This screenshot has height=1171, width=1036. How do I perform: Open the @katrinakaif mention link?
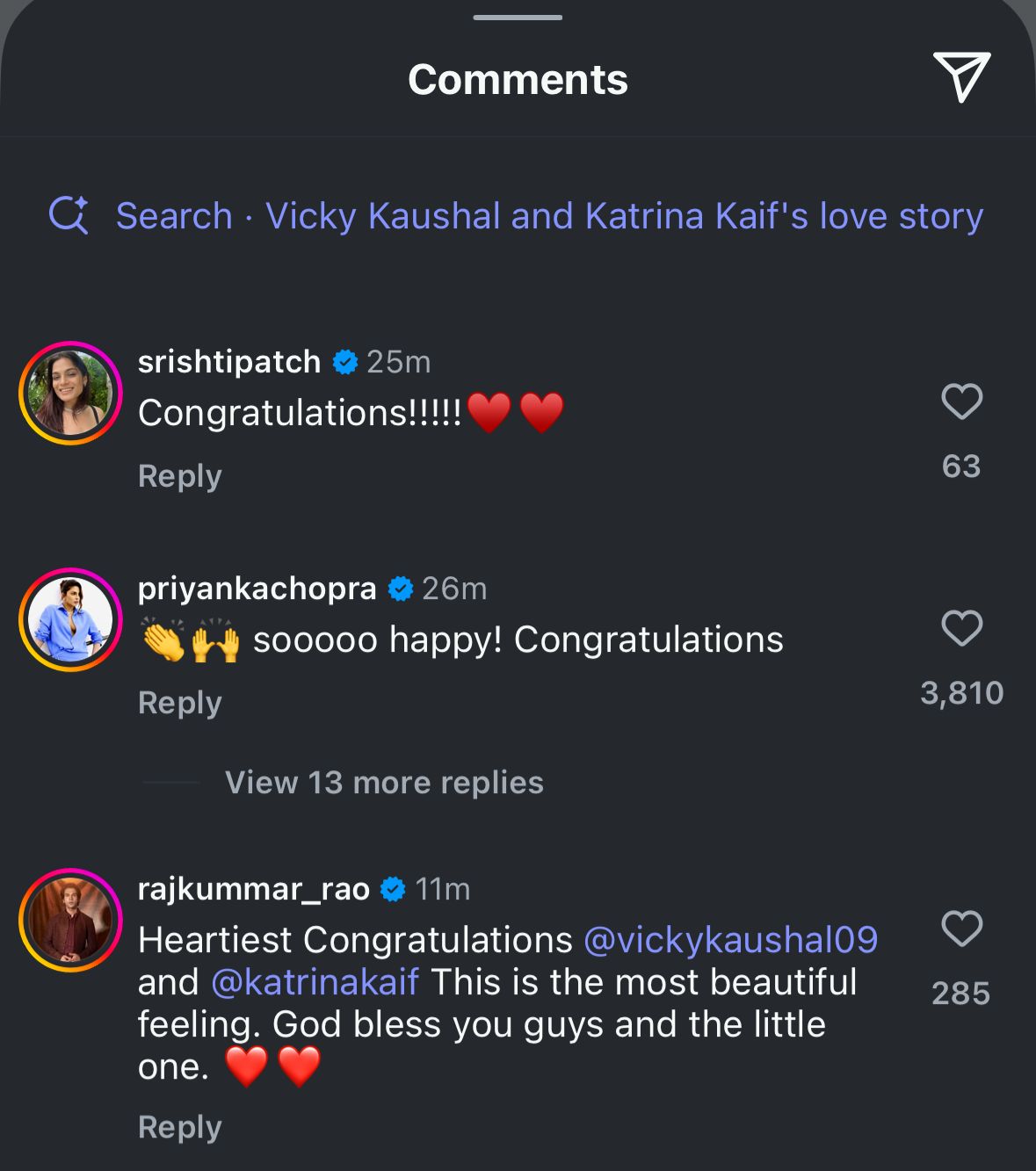click(315, 982)
